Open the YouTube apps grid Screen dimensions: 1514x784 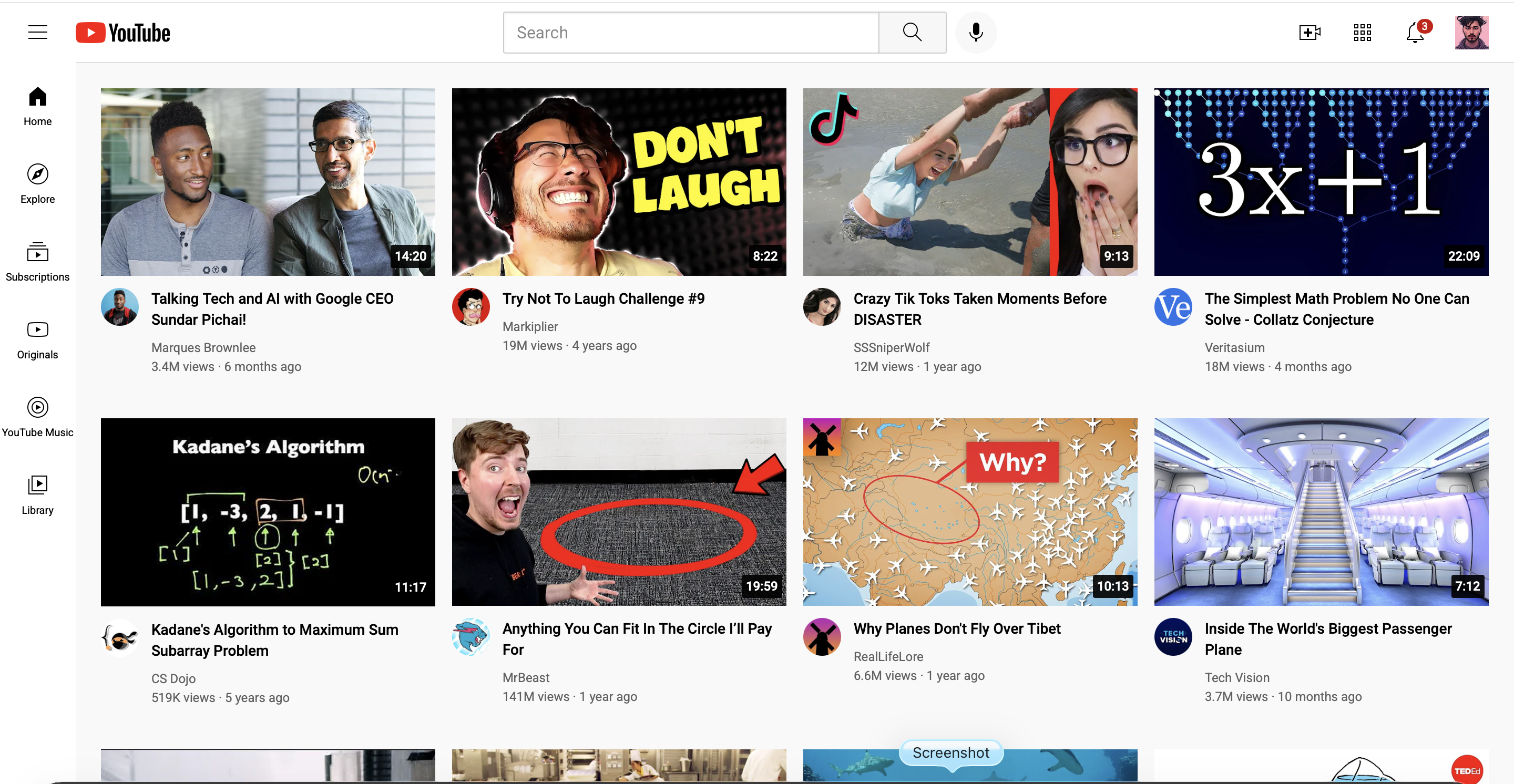(x=1362, y=32)
